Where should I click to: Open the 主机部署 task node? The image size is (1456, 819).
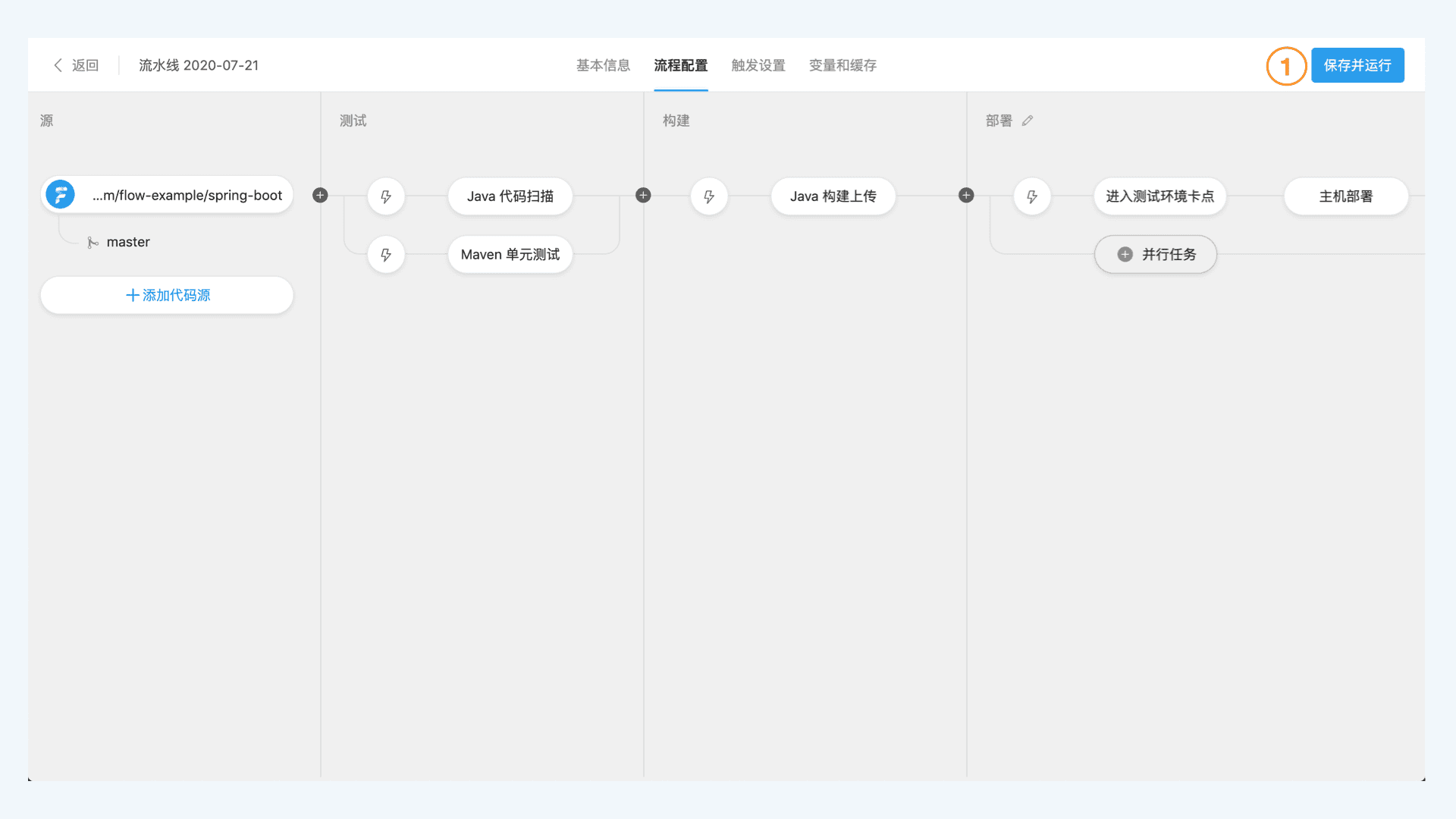tap(1345, 196)
